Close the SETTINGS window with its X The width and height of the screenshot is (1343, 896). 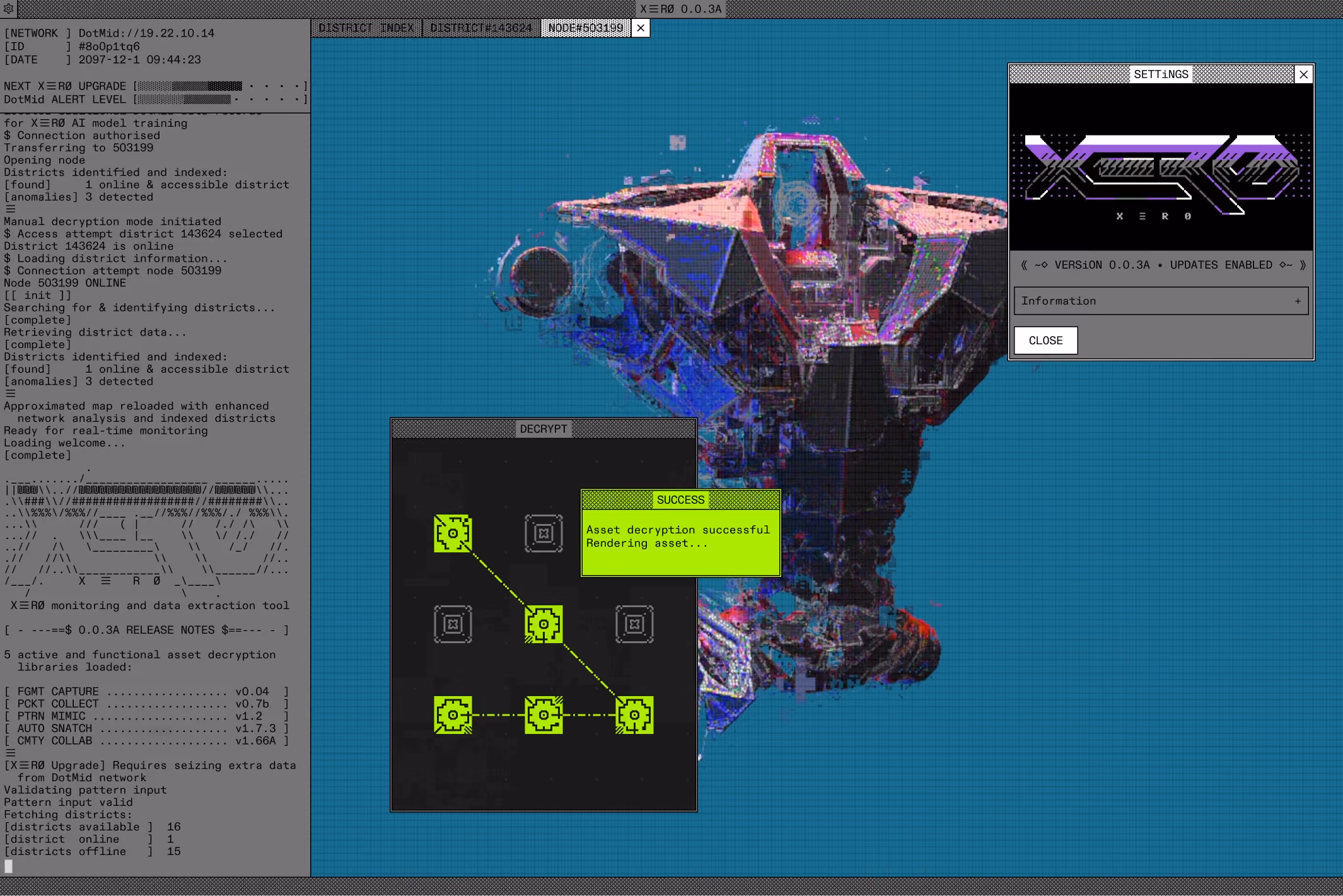point(1303,74)
